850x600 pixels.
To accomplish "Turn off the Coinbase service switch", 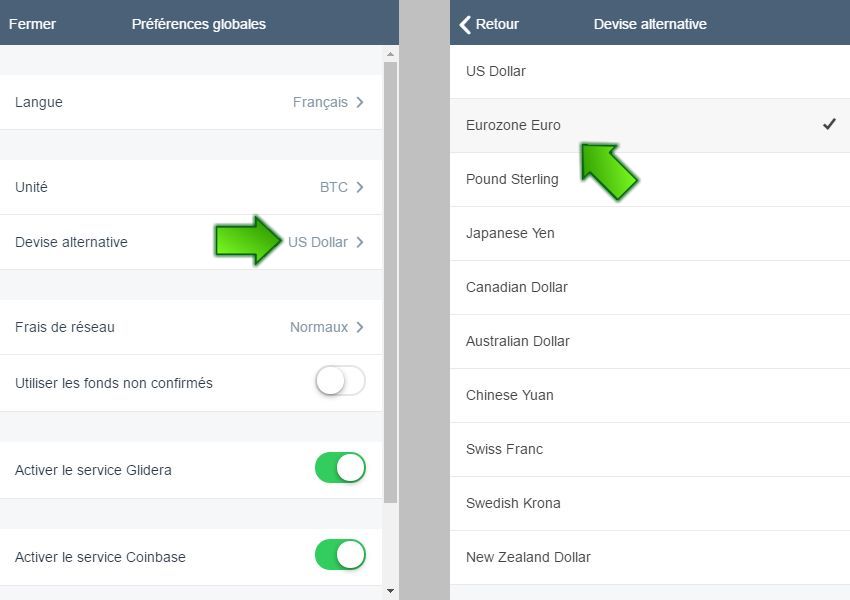I will 340,555.
